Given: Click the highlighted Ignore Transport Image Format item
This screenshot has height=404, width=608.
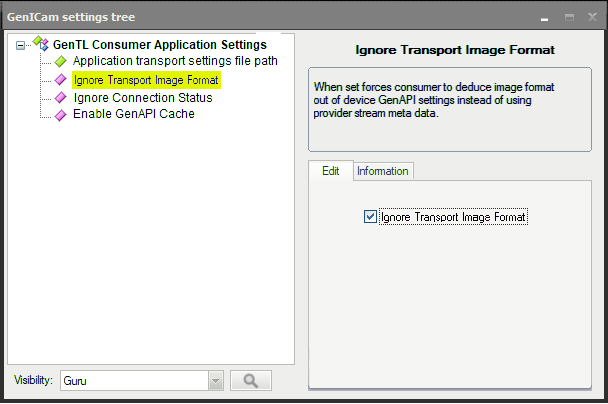Looking at the screenshot, I should (146, 80).
